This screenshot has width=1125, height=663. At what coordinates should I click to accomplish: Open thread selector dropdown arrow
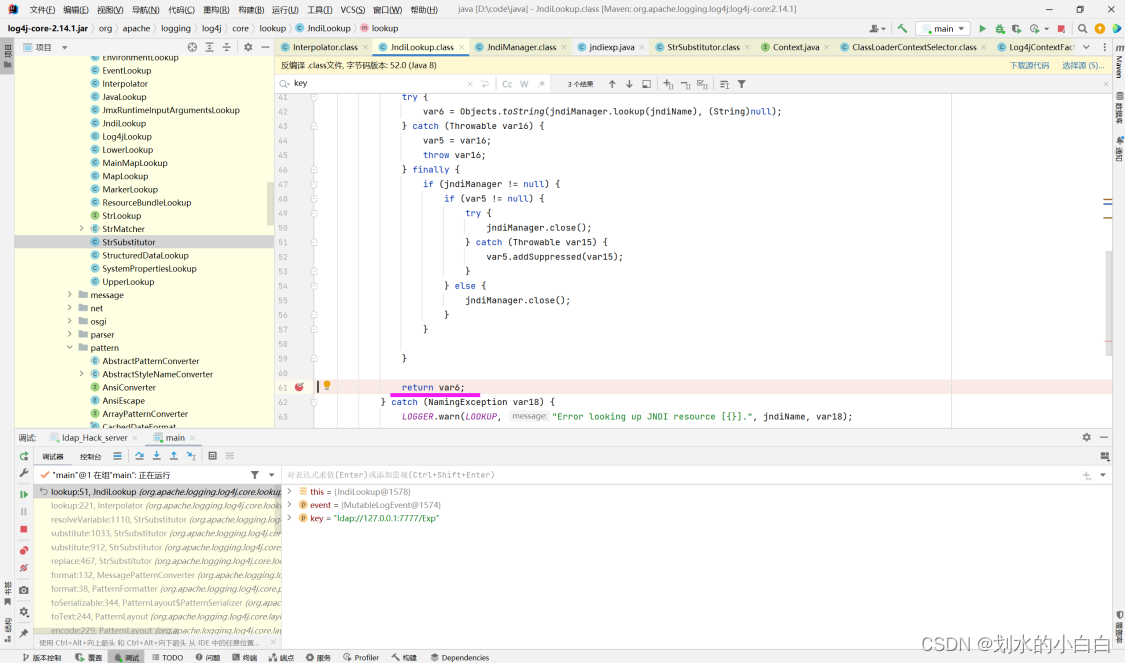pos(271,475)
